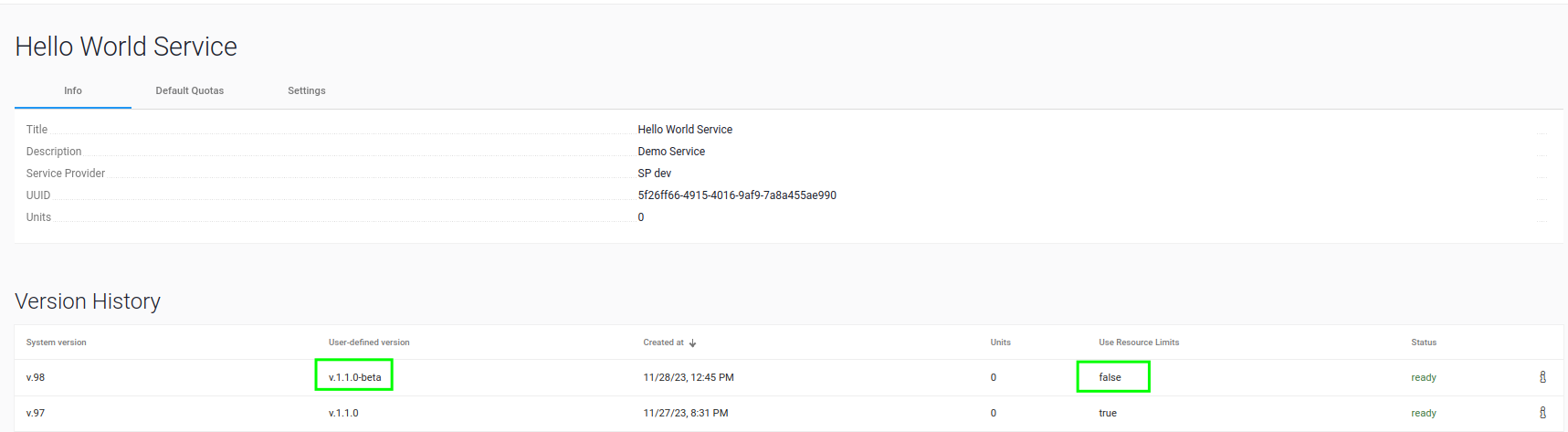Click the Use Resource Limits column header
The height and width of the screenshot is (432, 1568).
1138,342
